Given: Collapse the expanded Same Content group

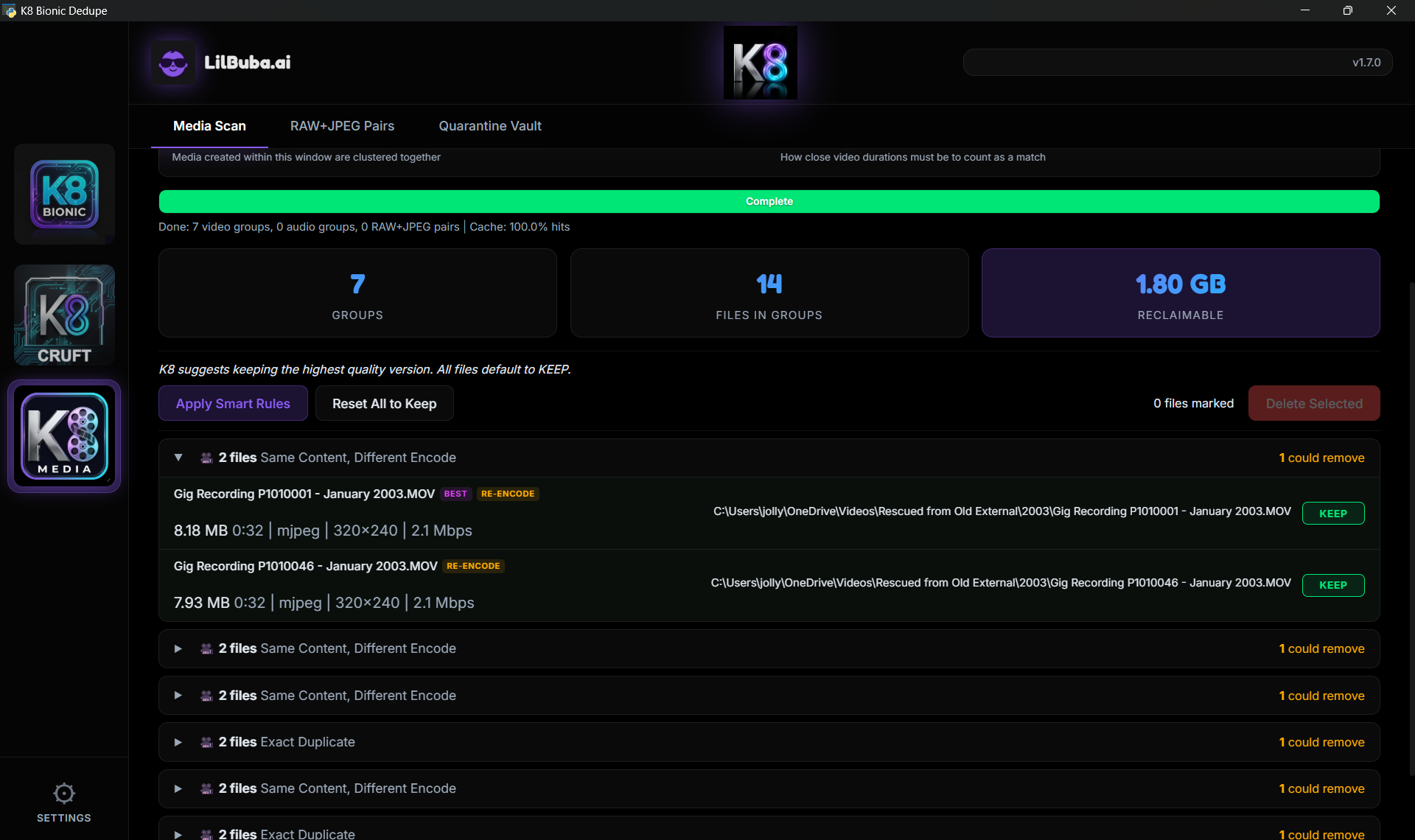Looking at the screenshot, I should point(178,458).
